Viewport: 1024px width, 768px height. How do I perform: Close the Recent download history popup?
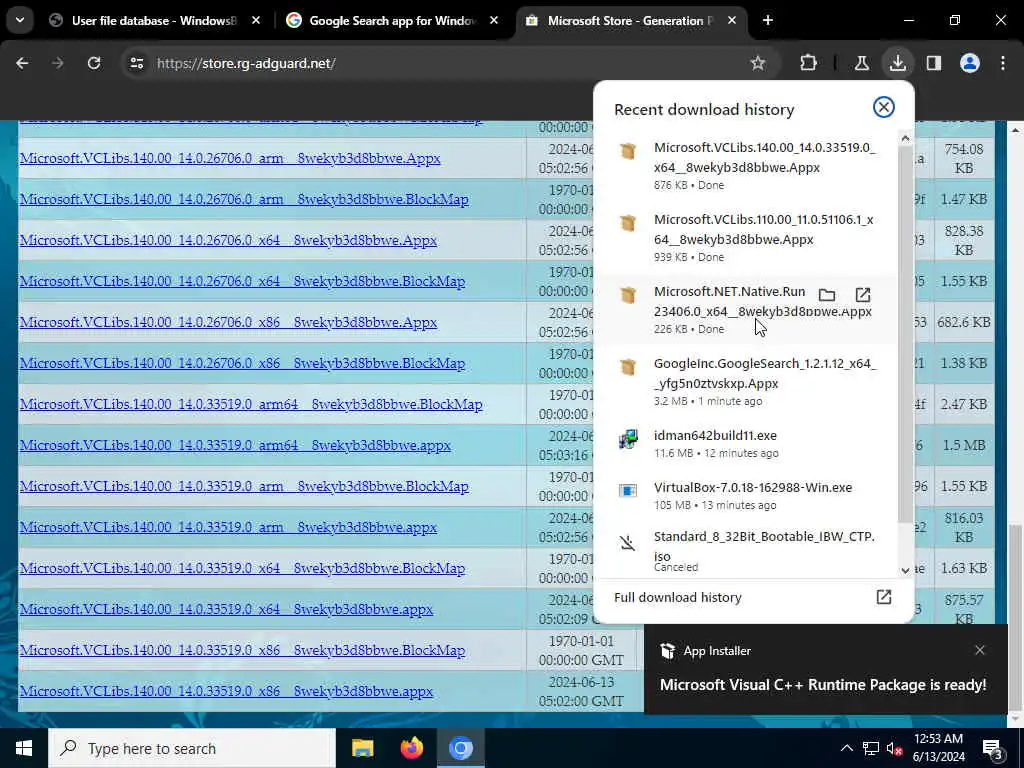pos(884,107)
